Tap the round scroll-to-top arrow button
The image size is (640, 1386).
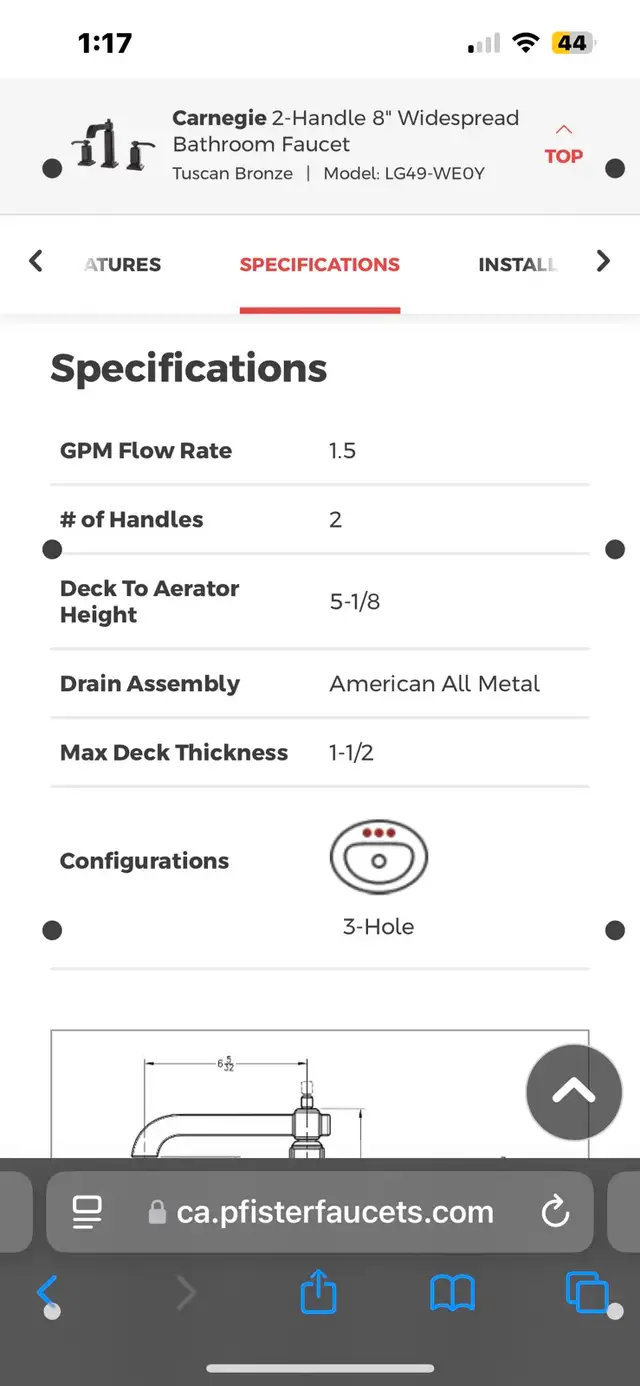coord(574,1093)
